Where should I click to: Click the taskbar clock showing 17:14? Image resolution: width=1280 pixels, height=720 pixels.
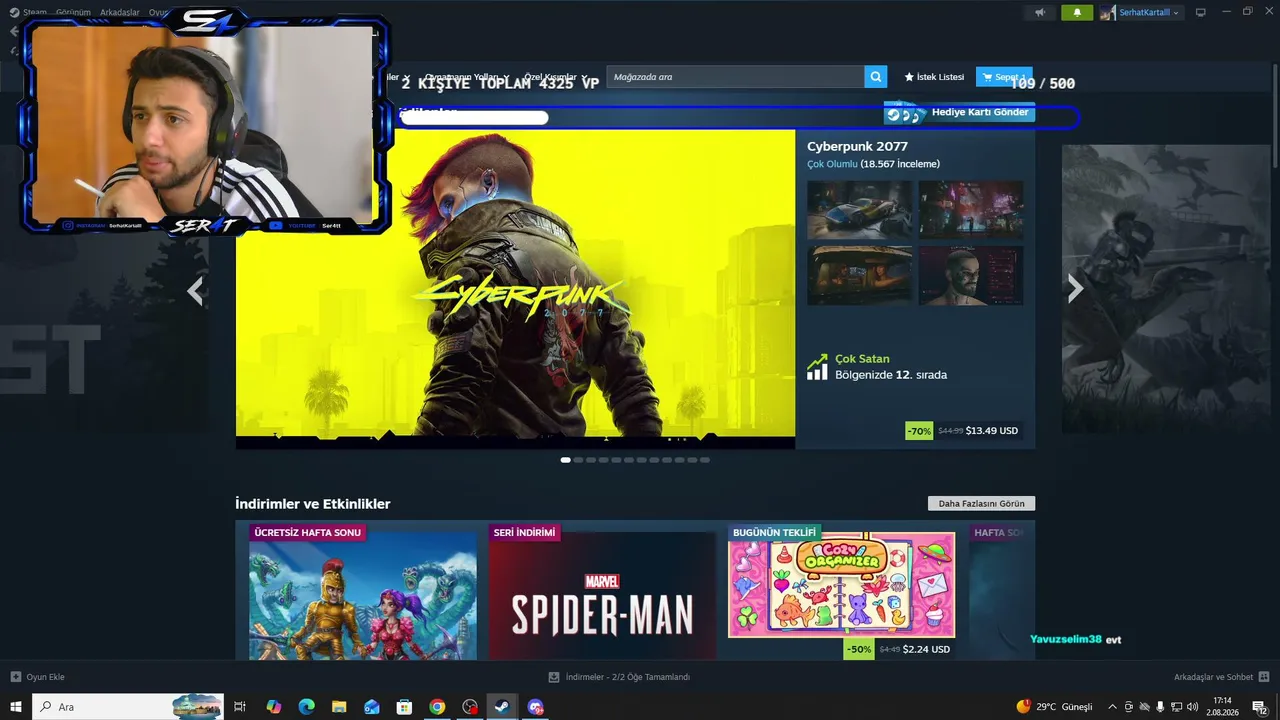pos(1222,707)
